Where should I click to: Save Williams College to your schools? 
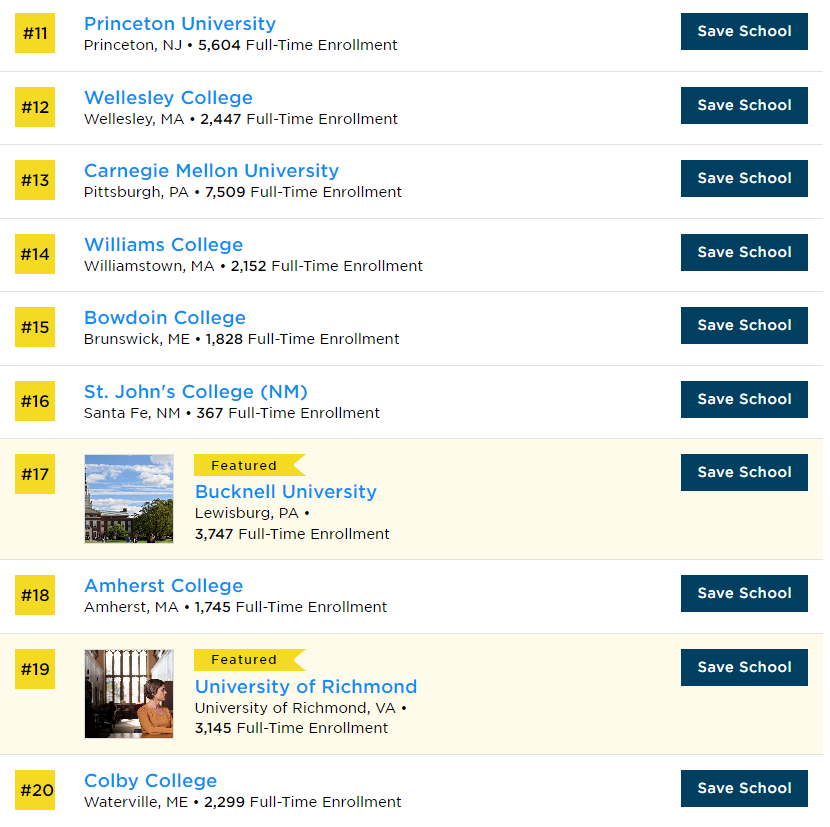(x=744, y=253)
